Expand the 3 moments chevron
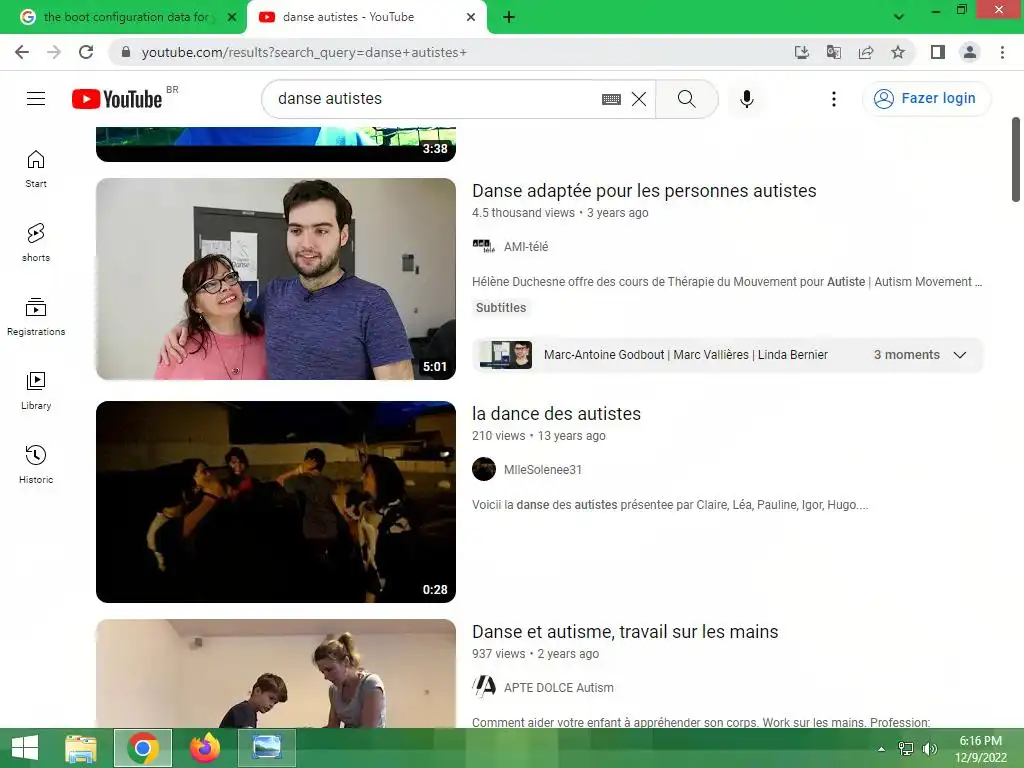This screenshot has width=1024, height=768. 959,355
